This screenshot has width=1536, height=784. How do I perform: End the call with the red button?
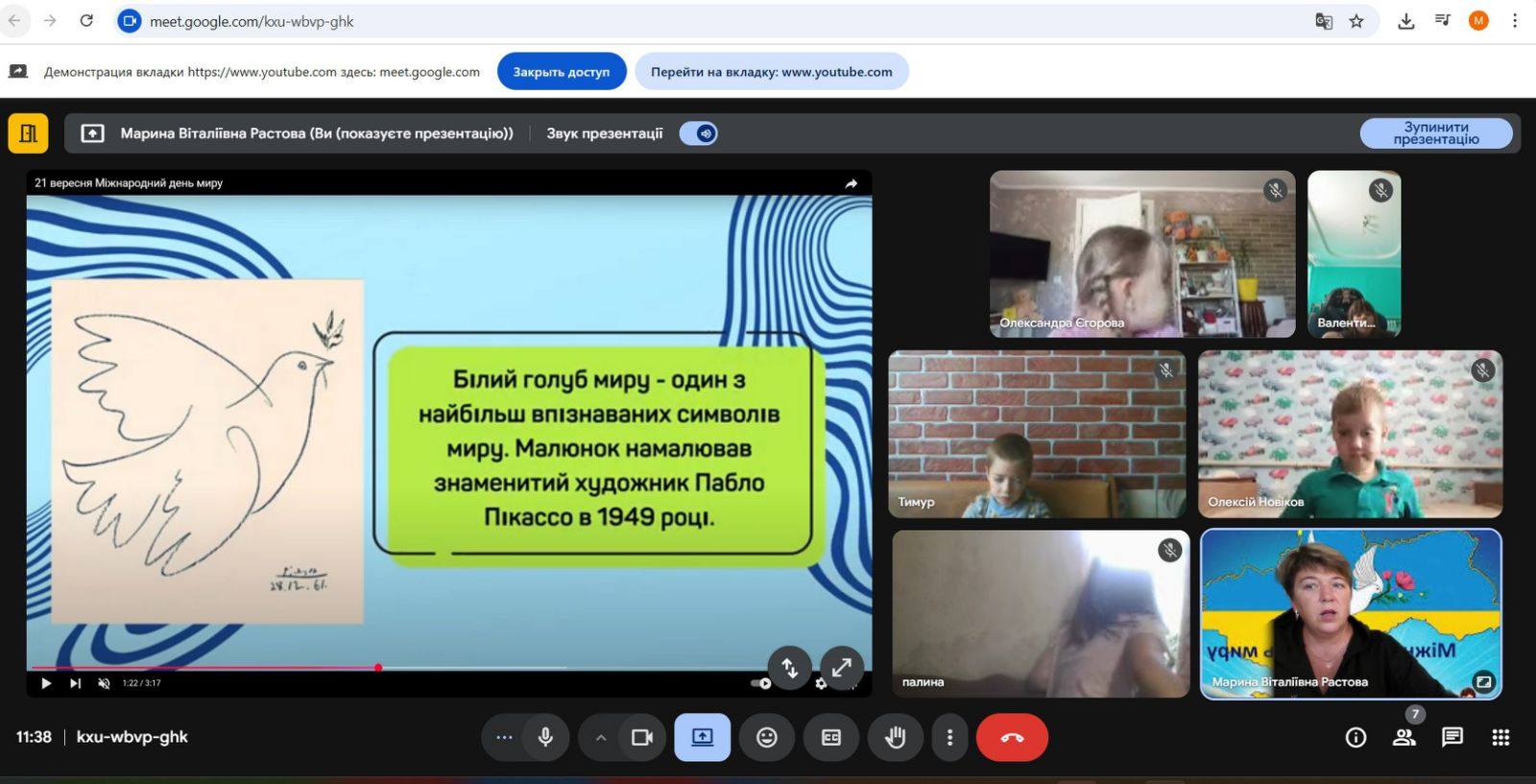(x=1012, y=737)
